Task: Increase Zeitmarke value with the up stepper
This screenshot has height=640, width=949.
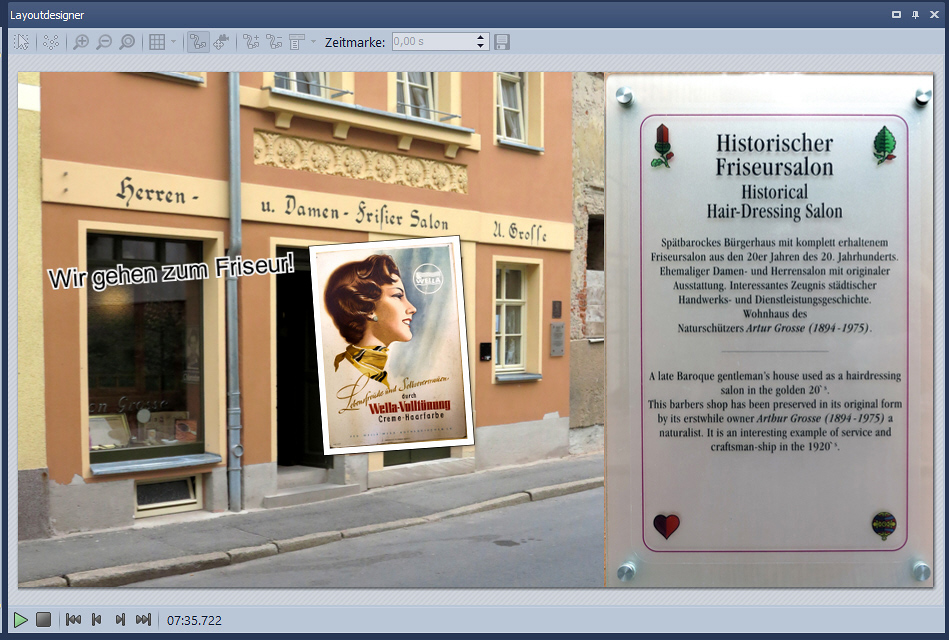Action: click(x=481, y=38)
